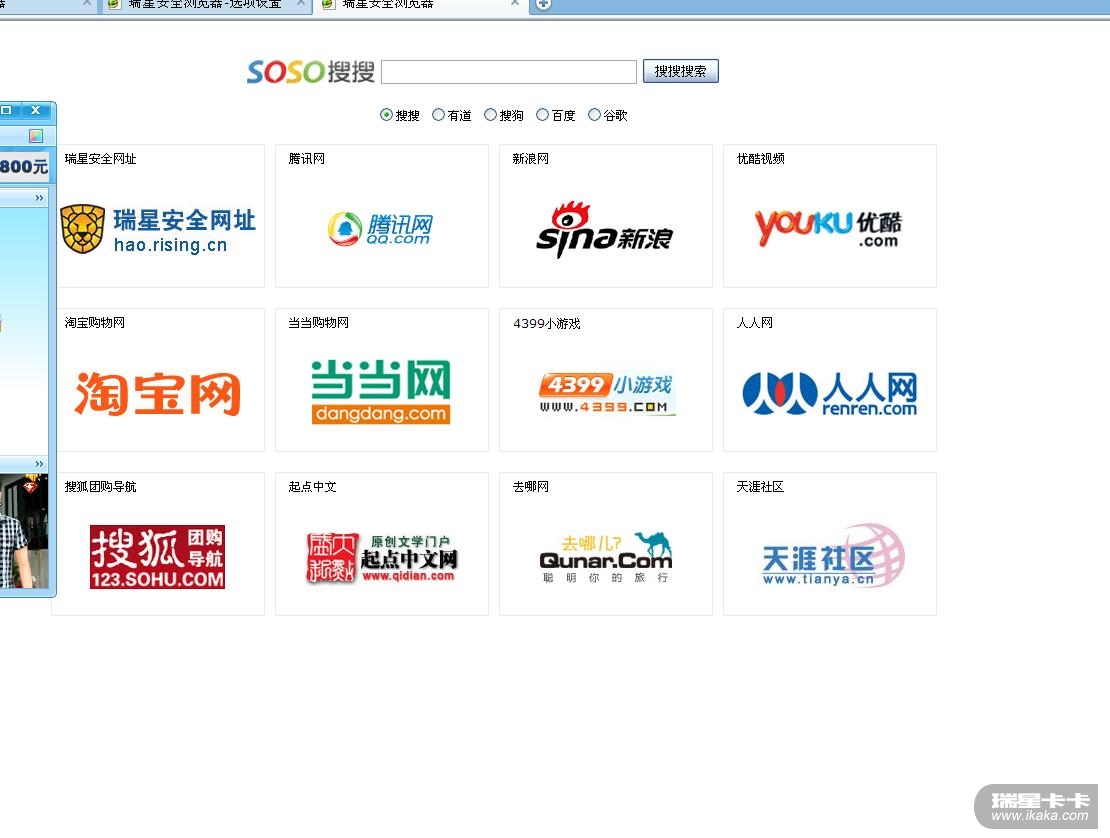Image resolution: width=1110 pixels, height=838 pixels.
Task: Click the 腾讯网 title text
Action: tap(307, 159)
